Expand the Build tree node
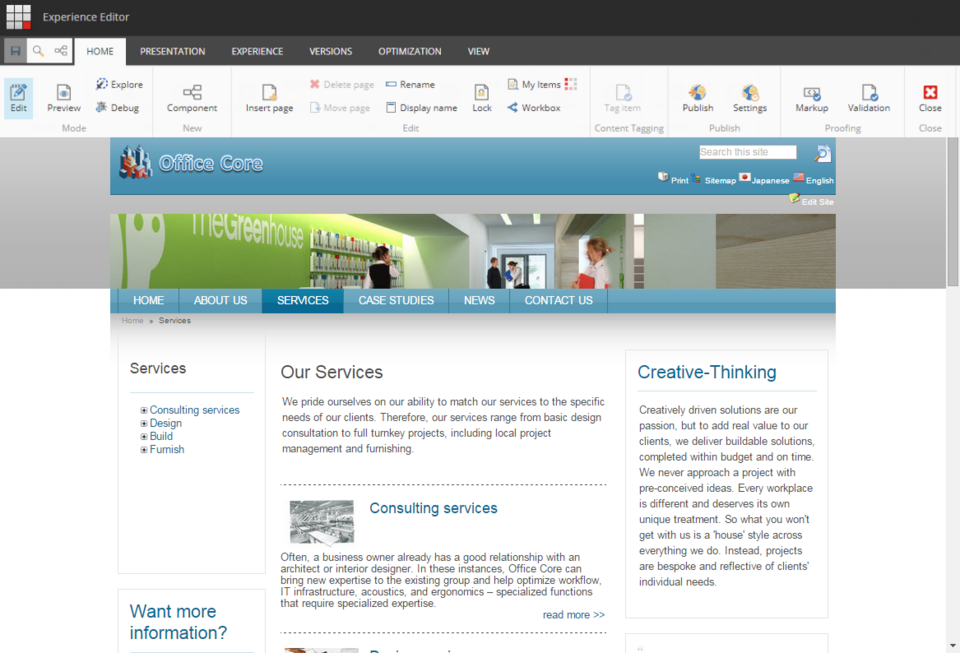Viewport: 960px width, 653px height. click(x=144, y=436)
